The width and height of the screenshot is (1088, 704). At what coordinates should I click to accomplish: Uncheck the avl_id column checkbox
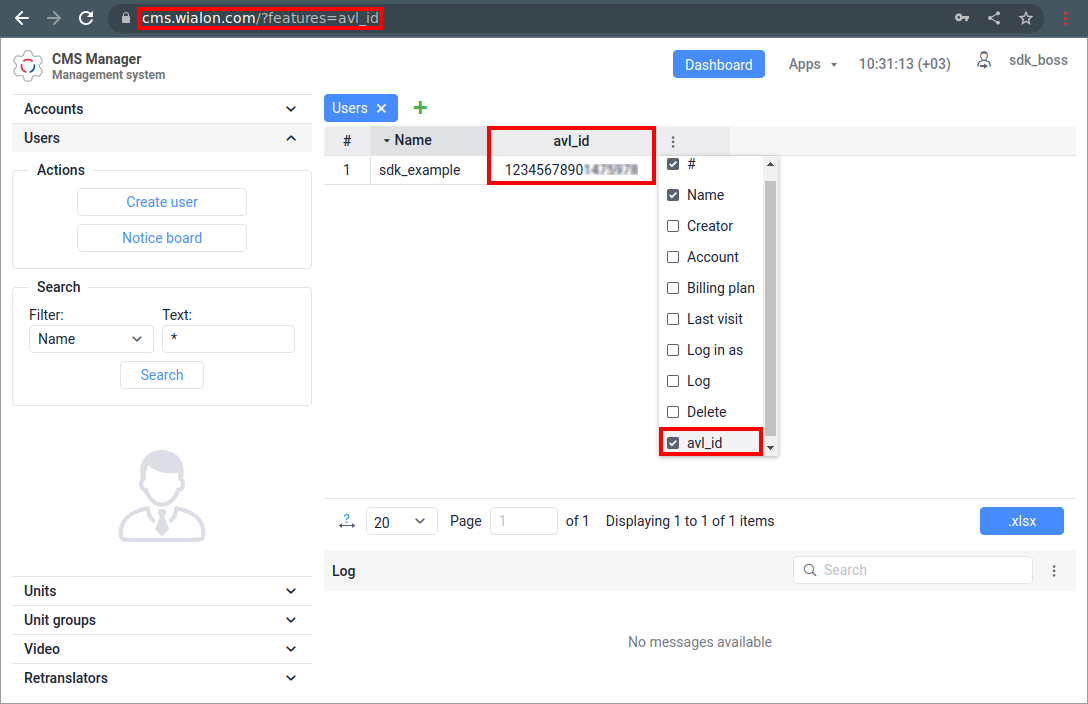click(x=672, y=443)
